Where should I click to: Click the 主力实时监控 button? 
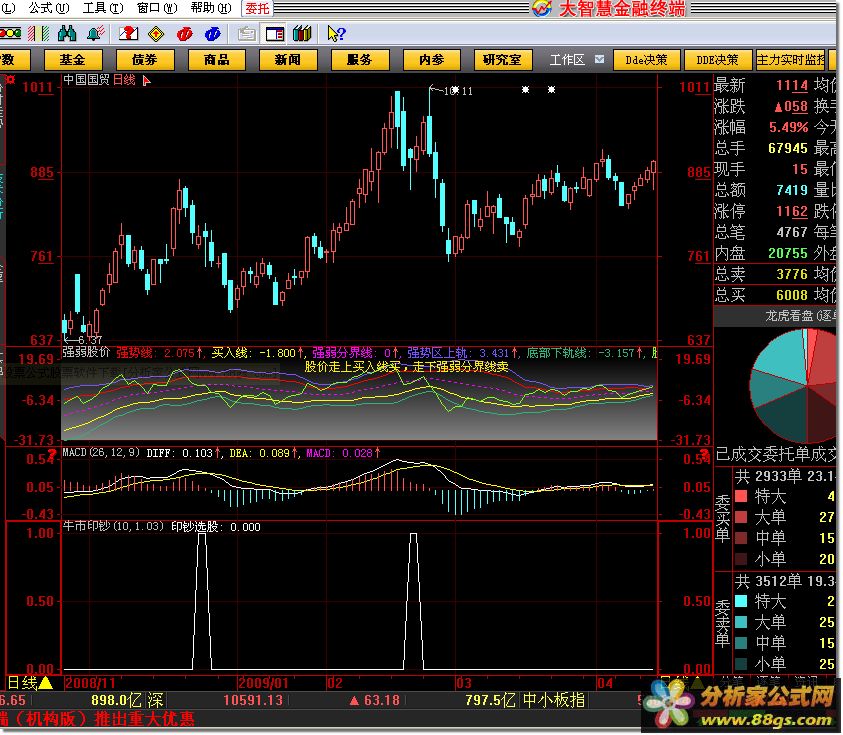pos(790,60)
